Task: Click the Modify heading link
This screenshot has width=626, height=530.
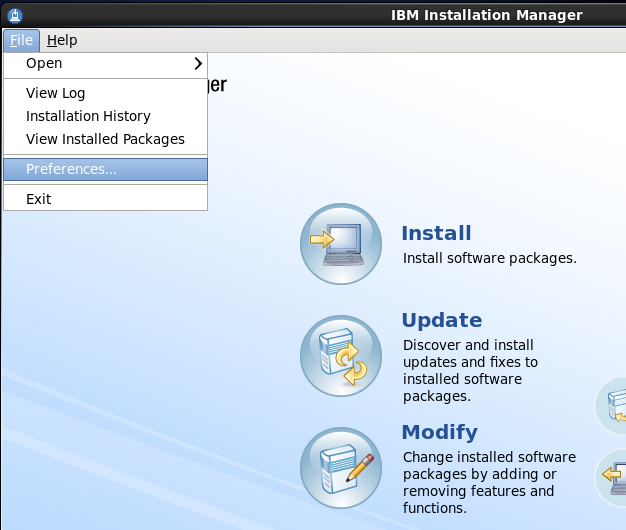Action: 440,432
